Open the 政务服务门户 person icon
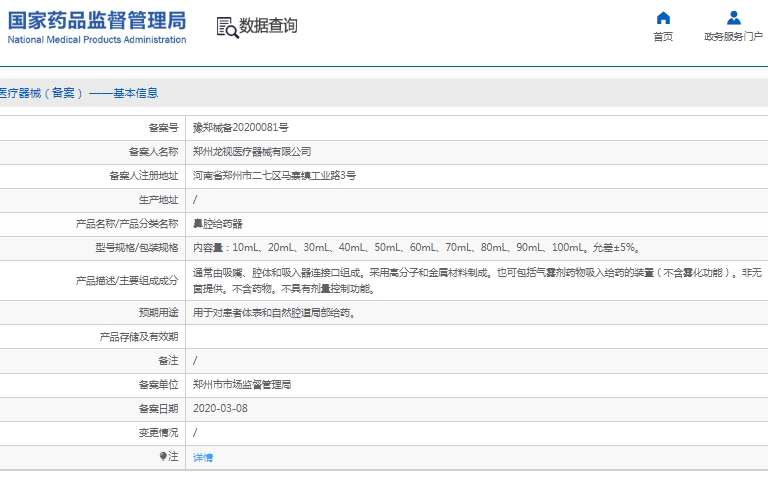This screenshot has height=480, width=768. pos(733,18)
